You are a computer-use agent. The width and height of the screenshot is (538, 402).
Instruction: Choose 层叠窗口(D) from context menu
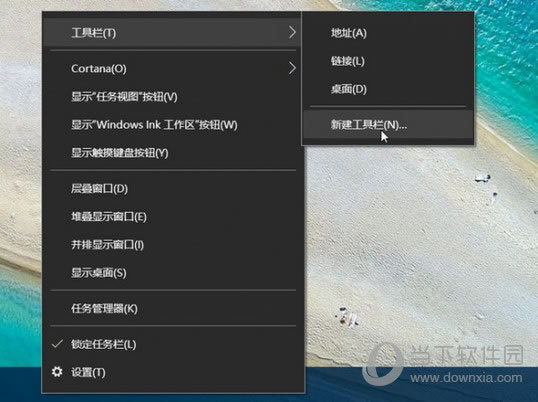[173, 189]
